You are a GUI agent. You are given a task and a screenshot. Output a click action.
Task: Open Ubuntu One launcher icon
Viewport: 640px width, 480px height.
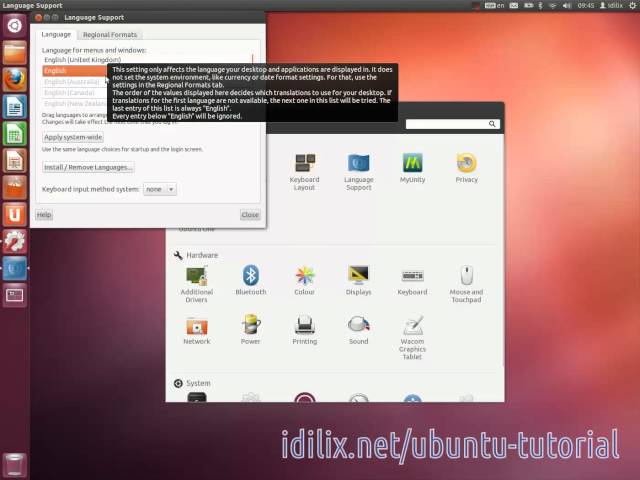15,214
